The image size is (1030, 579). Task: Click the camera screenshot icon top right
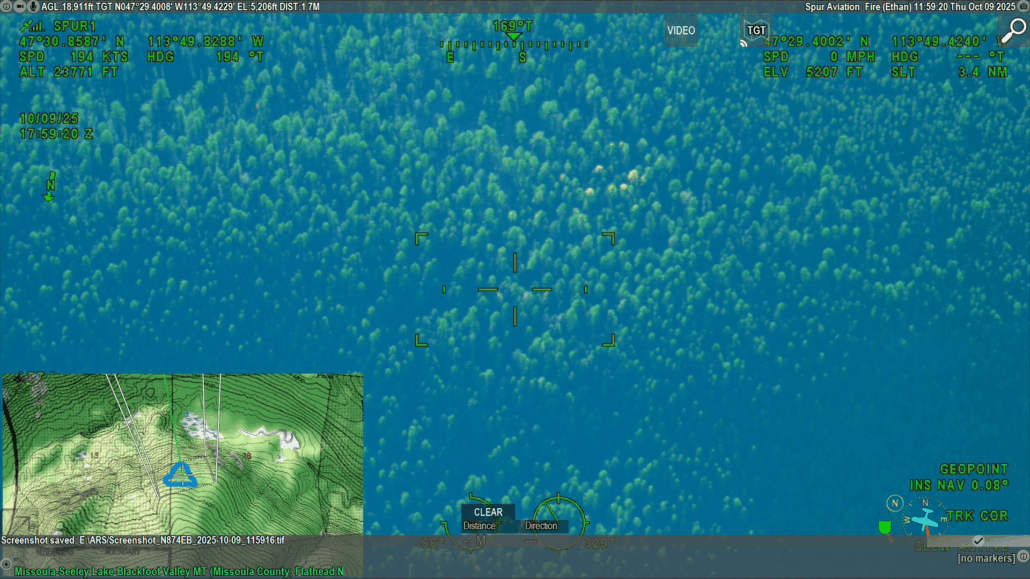tap(1020, 6)
